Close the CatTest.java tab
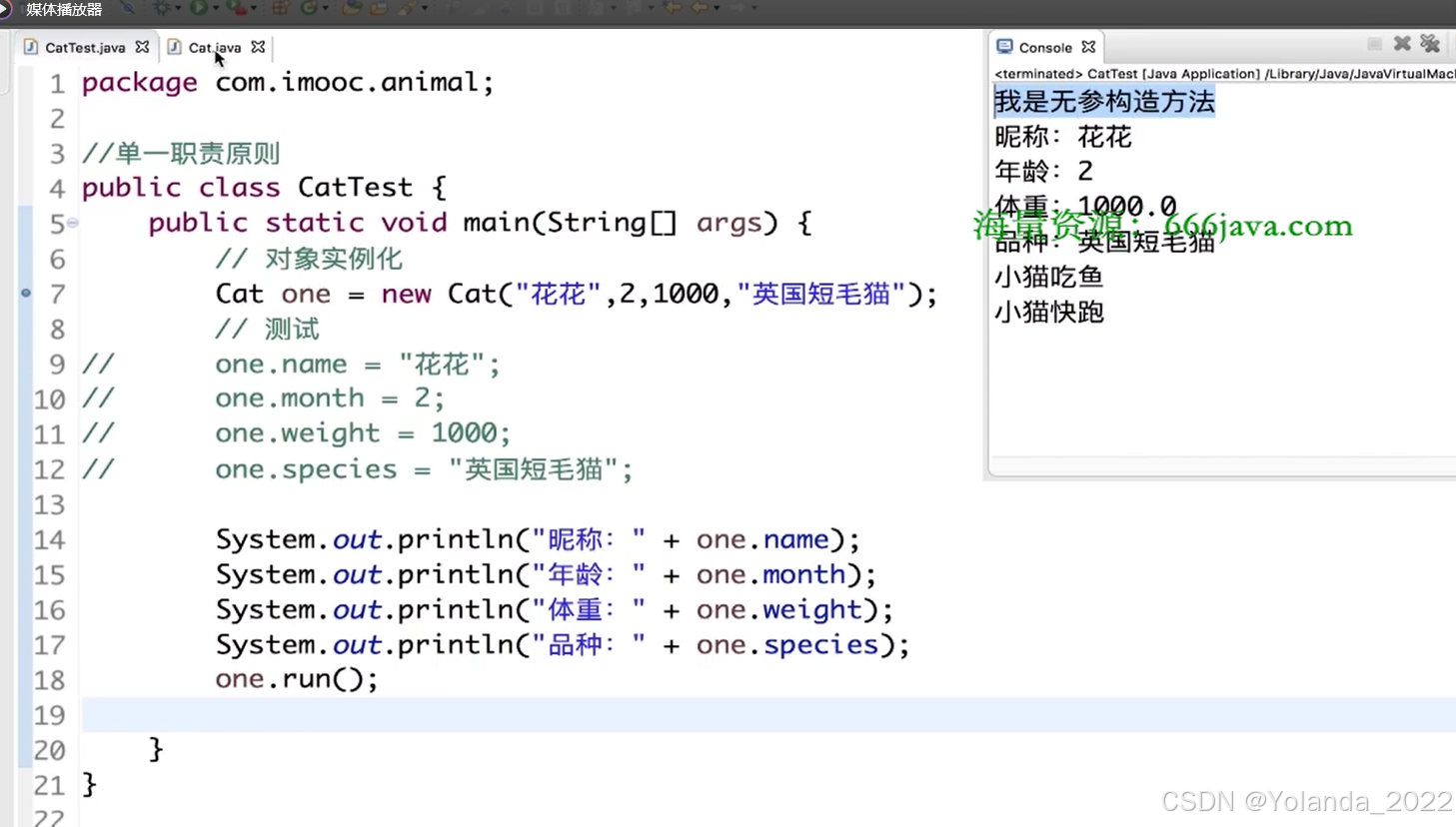 tap(142, 47)
